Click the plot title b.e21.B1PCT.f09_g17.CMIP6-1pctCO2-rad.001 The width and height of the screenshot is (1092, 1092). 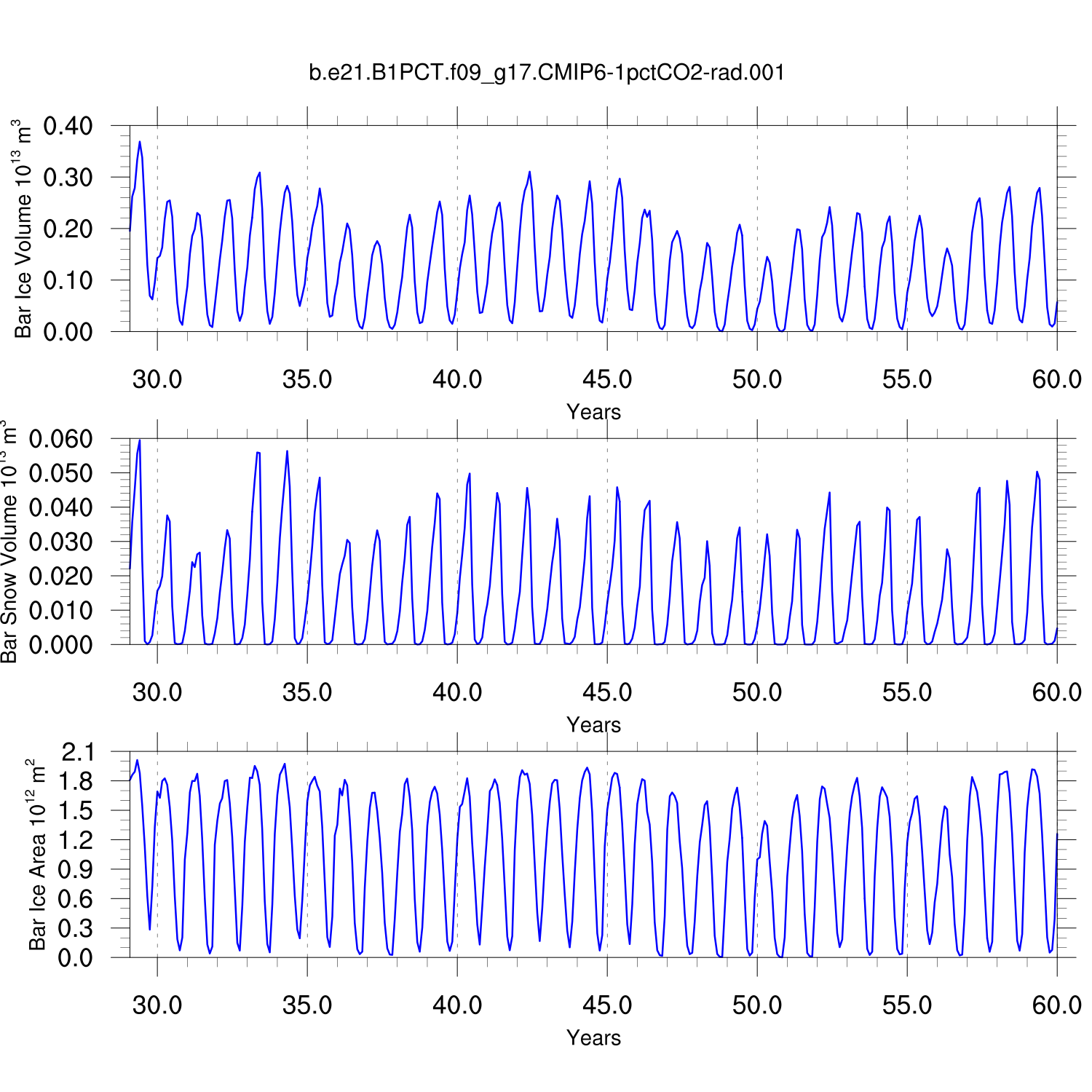click(547, 73)
